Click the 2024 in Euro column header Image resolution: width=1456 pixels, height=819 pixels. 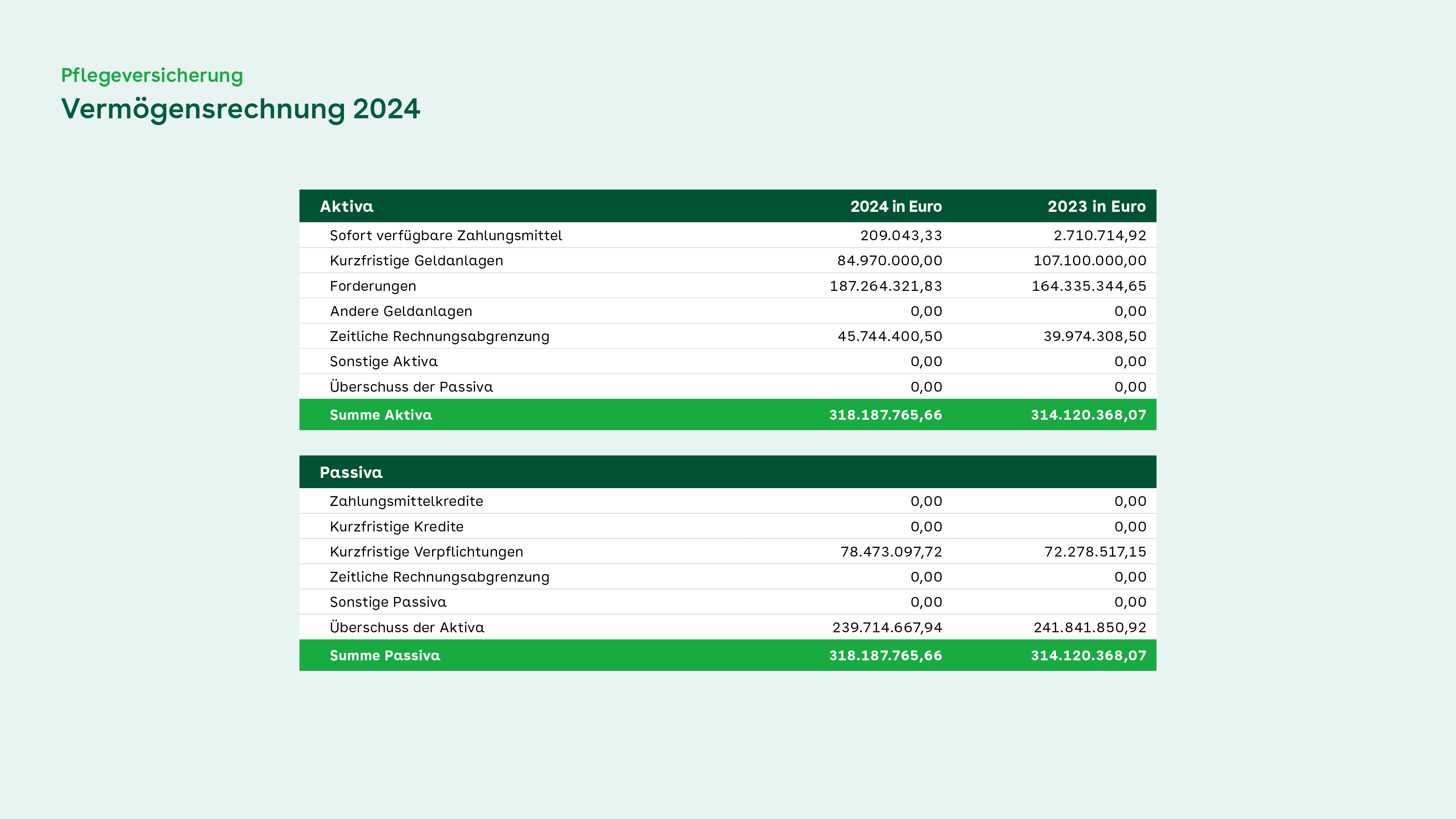[x=896, y=206]
